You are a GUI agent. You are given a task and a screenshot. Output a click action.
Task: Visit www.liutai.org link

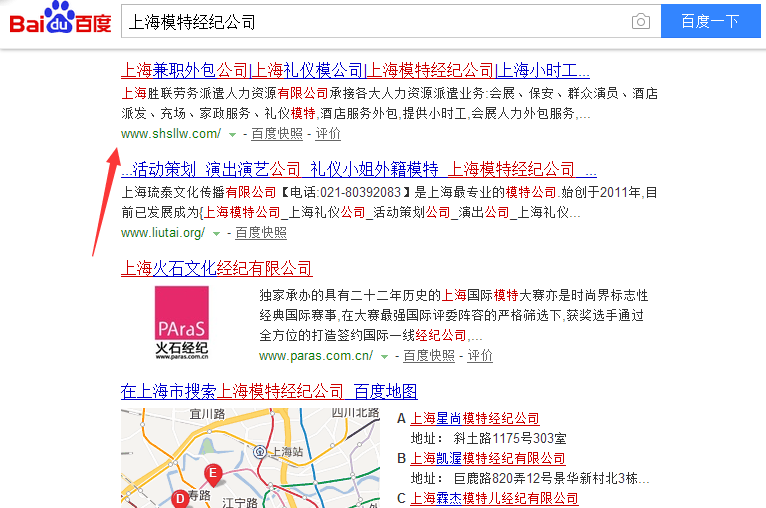click(163, 233)
